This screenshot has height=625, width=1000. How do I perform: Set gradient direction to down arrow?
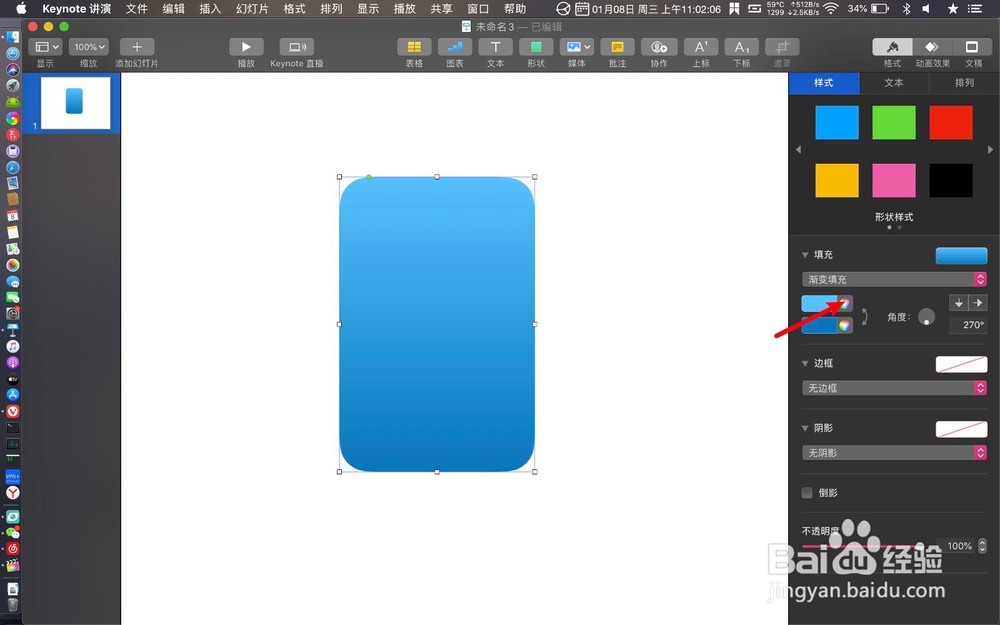[x=959, y=303]
